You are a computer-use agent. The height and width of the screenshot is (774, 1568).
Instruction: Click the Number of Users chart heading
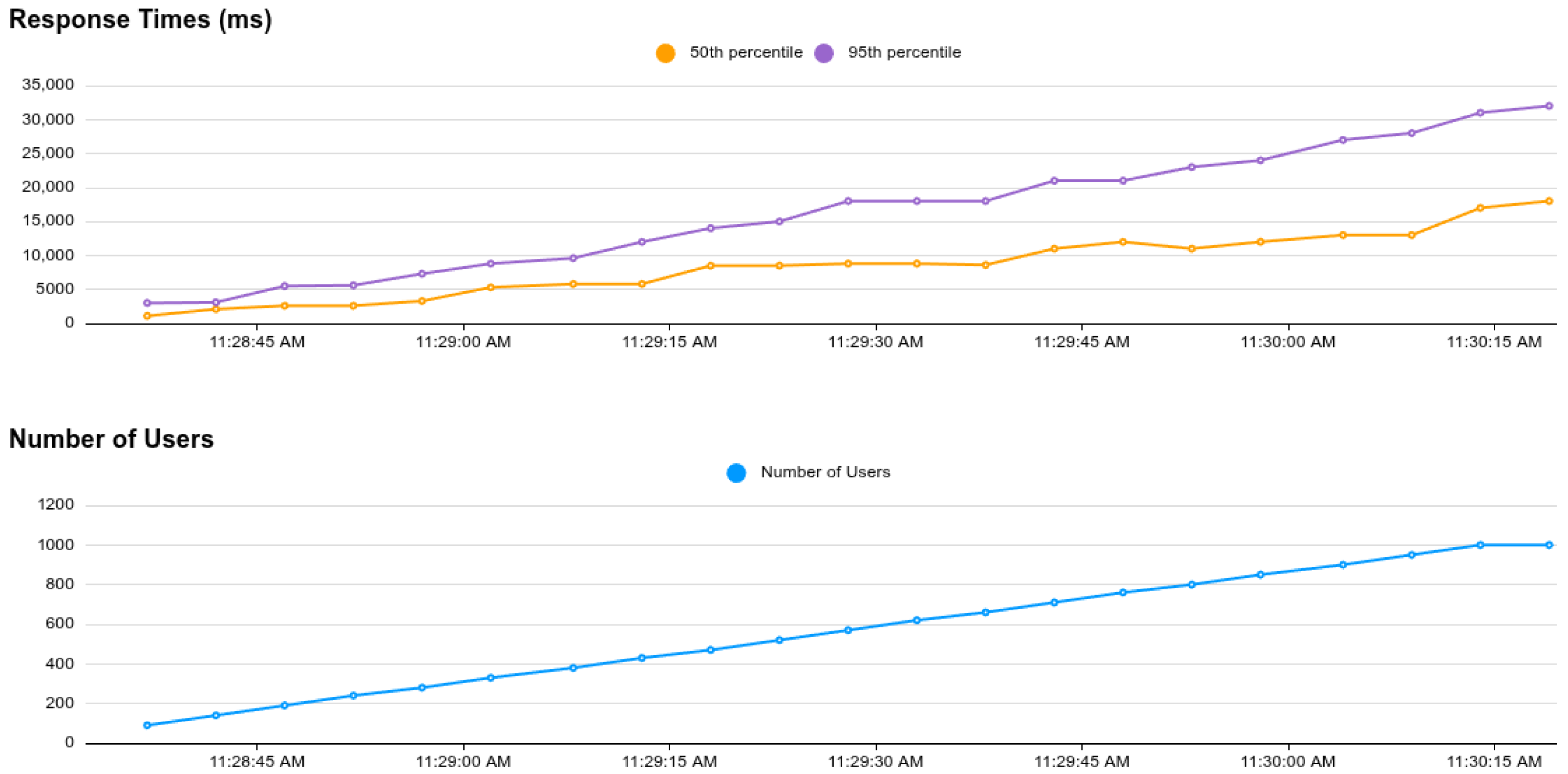coord(111,439)
